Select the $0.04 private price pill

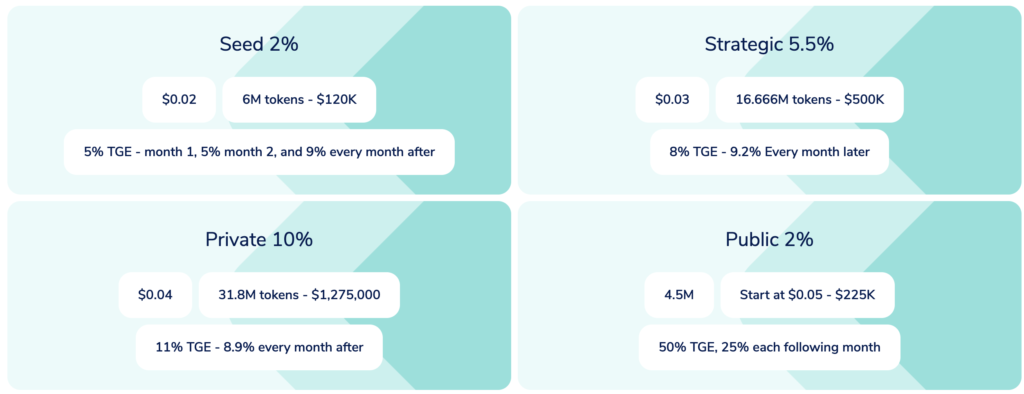[155, 295]
